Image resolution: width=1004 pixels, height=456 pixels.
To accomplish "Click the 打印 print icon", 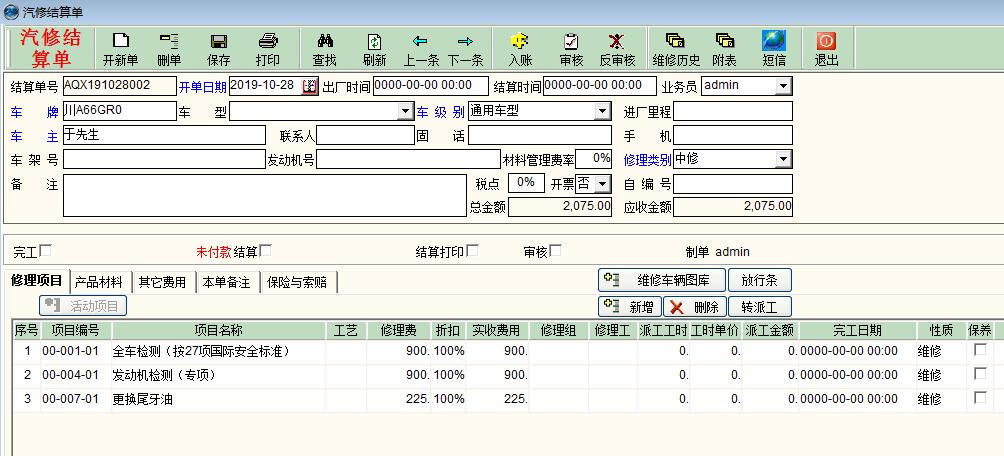I will click(x=268, y=42).
